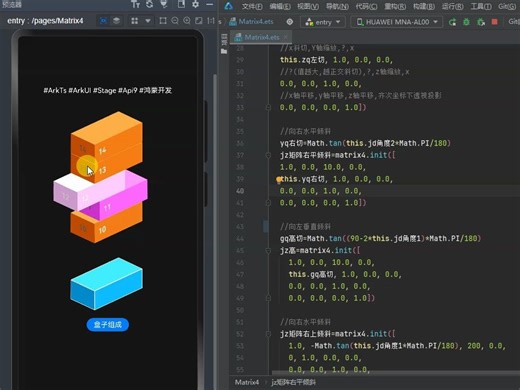Open the HUAWEI MNA-AL00 device dropdown
The width and height of the screenshot is (520, 390).
pos(397,22)
